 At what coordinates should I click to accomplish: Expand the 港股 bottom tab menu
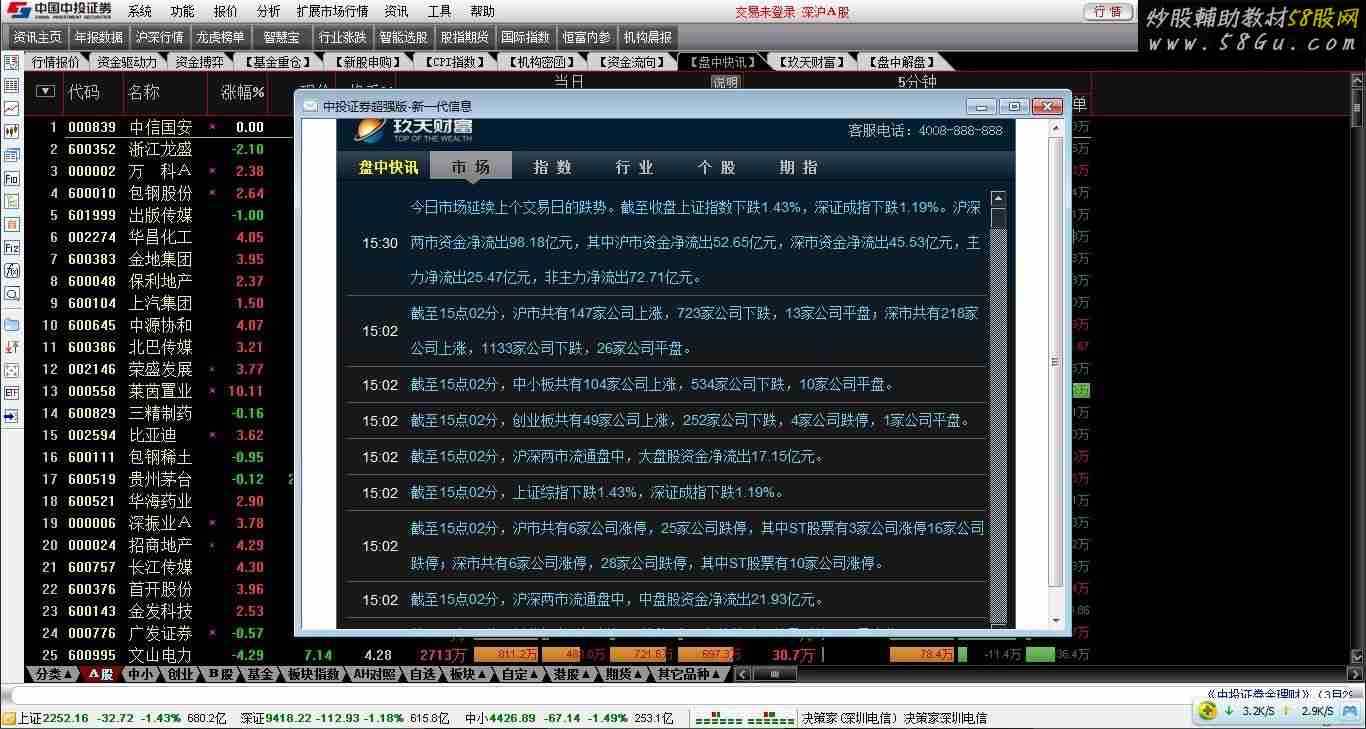pyautogui.click(x=571, y=674)
